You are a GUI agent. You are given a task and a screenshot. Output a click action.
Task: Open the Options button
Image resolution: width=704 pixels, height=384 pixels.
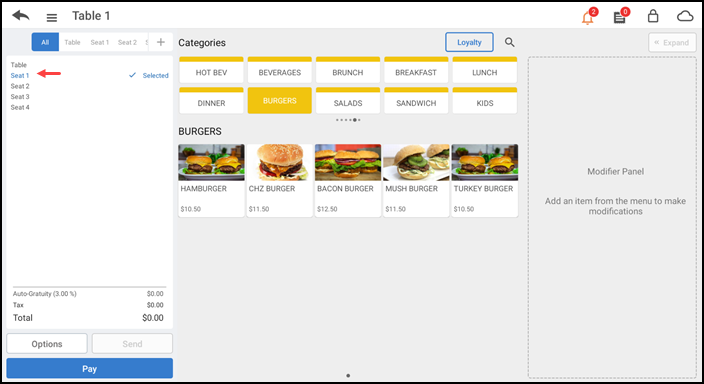47,344
